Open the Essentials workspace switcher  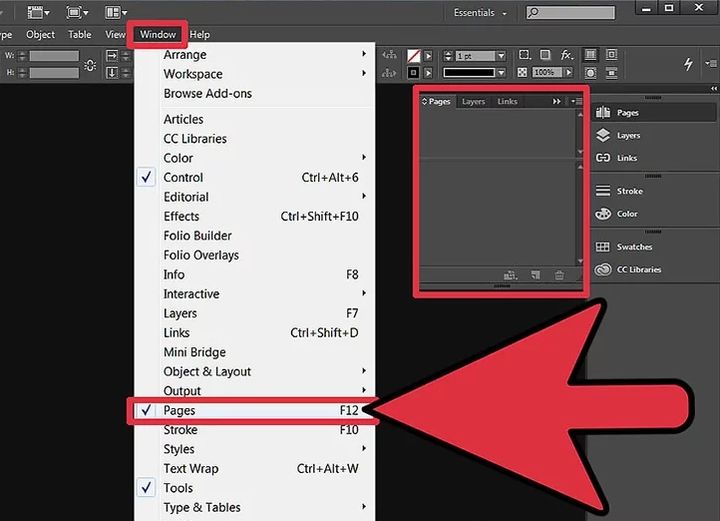(x=480, y=13)
